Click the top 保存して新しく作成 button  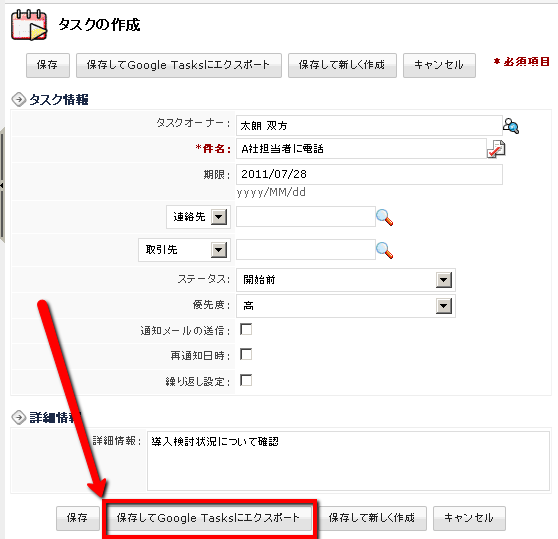point(342,65)
